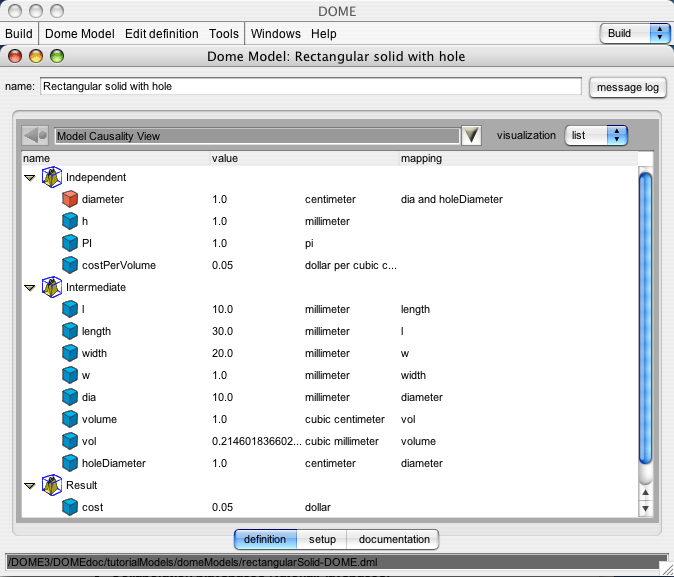Viewport: 674px width, 577px height.
Task: Click the mapping column header
Action: pyautogui.click(x=518, y=158)
